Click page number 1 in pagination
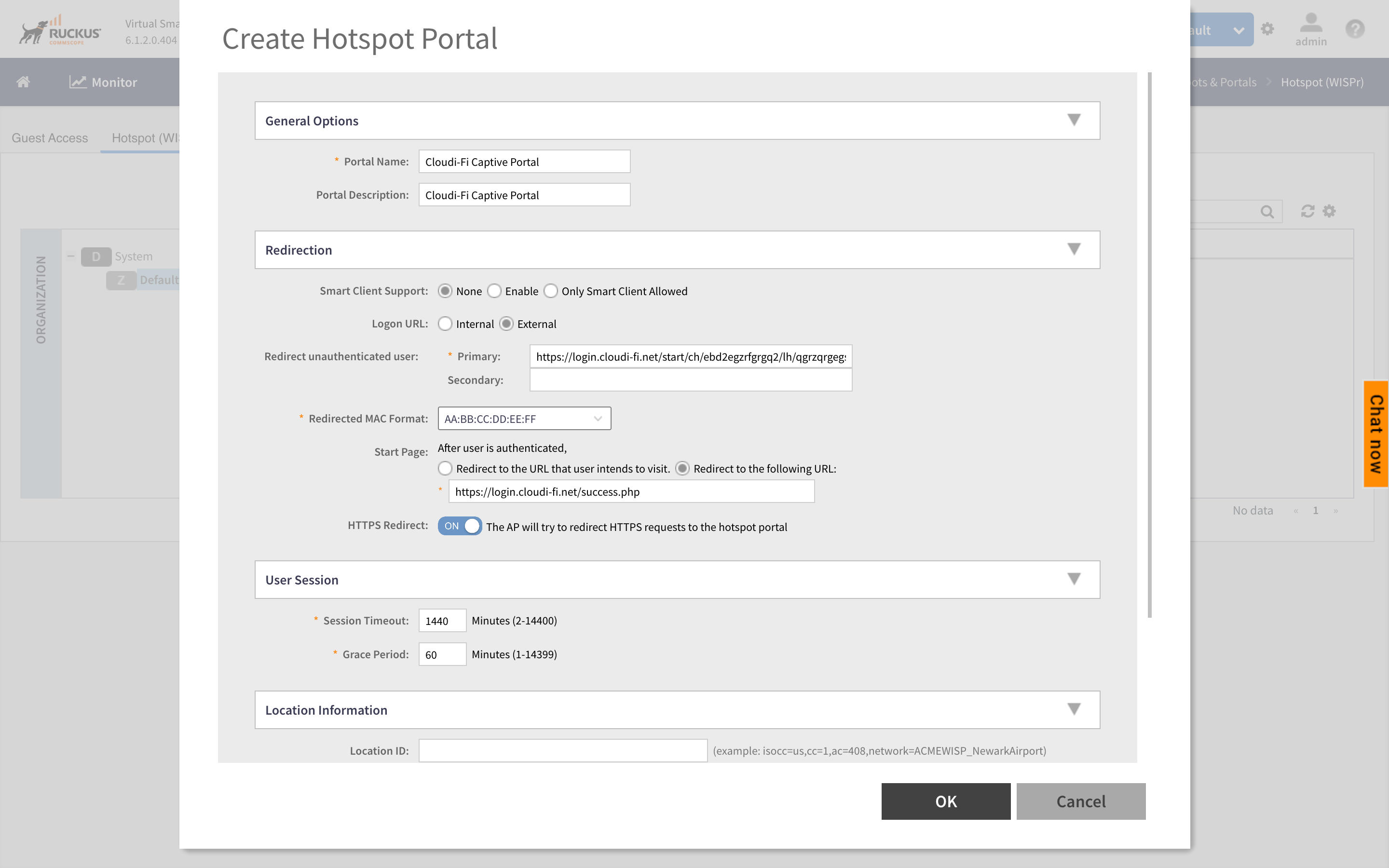The width and height of the screenshot is (1389, 868). (1316, 510)
